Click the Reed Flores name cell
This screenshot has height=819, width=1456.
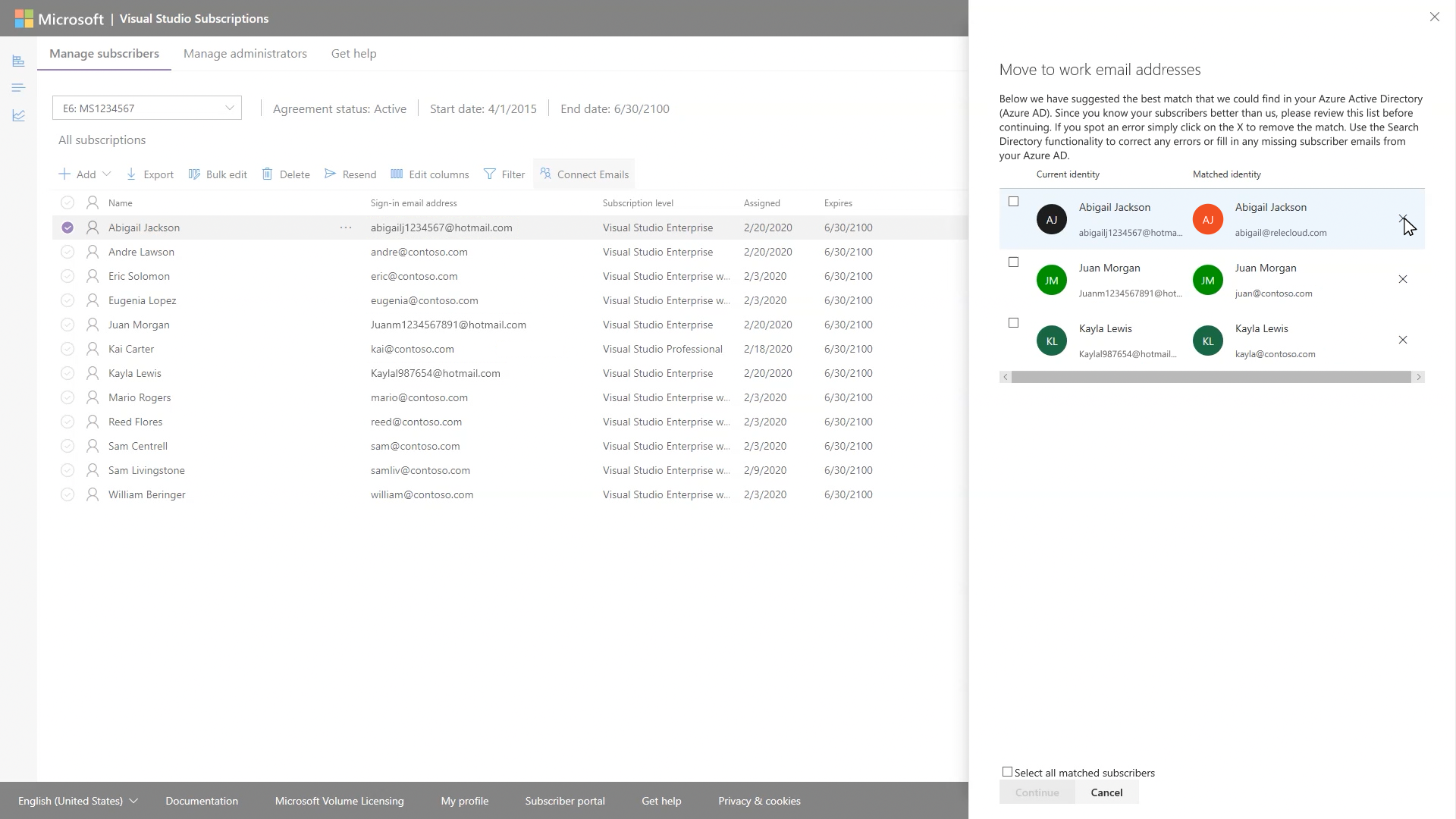pyautogui.click(x=135, y=422)
